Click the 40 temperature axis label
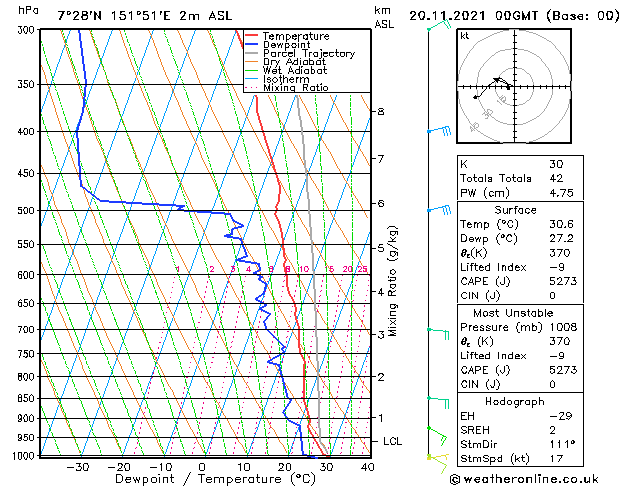629x486 pixels. coord(367,467)
